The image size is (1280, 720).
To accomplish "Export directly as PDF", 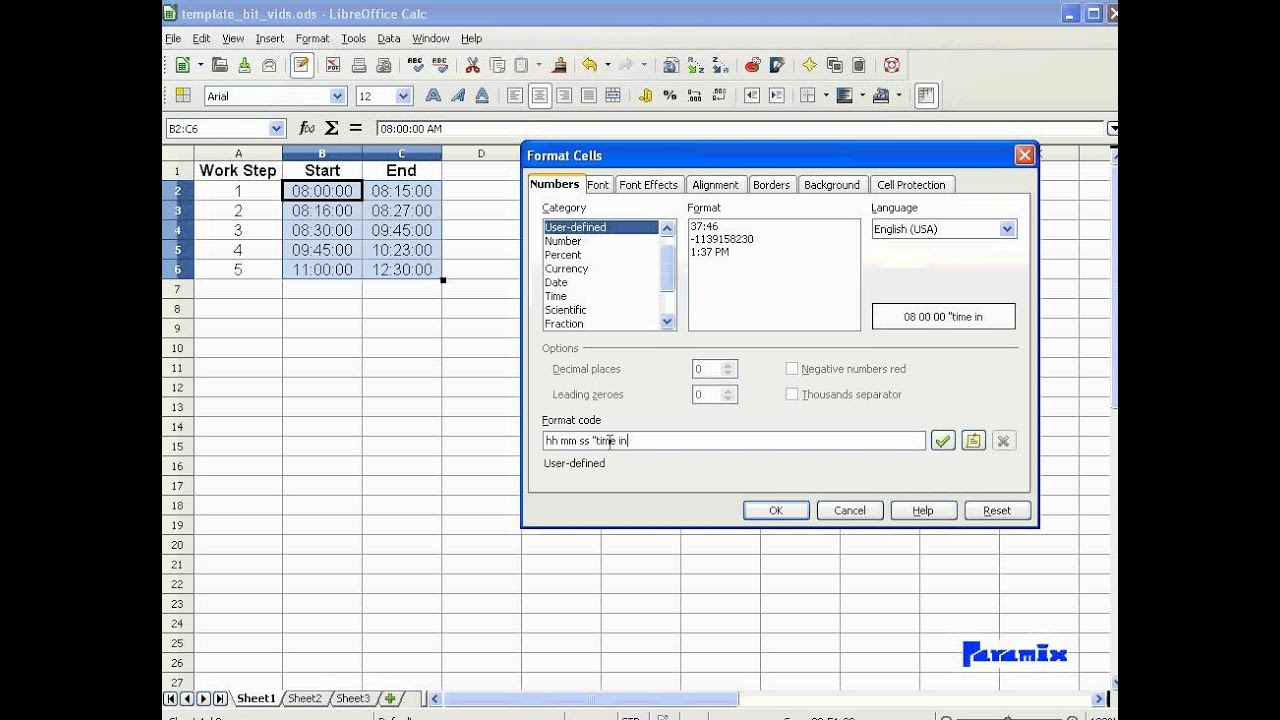I will [333, 65].
